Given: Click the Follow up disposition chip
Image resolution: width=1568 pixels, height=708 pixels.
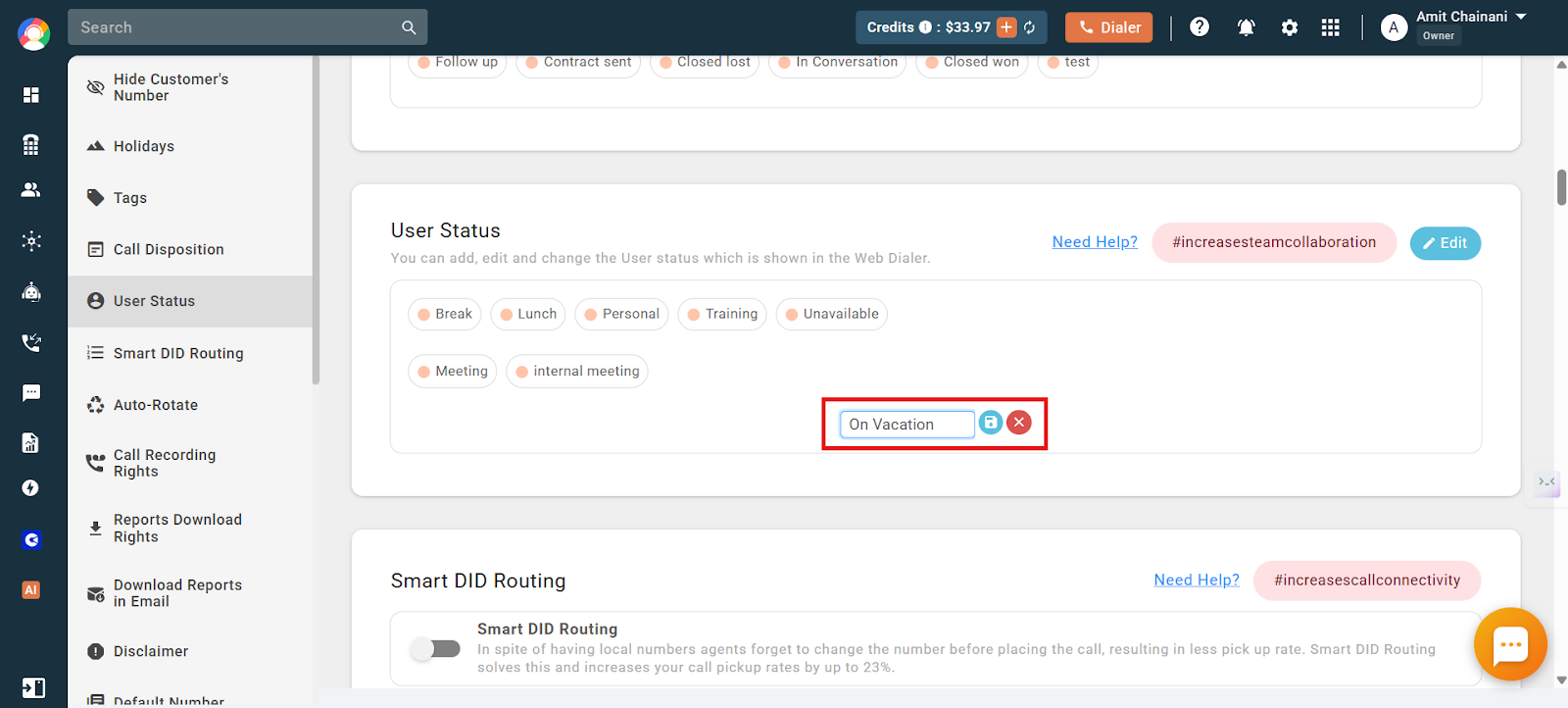Looking at the screenshot, I should tap(457, 63).
